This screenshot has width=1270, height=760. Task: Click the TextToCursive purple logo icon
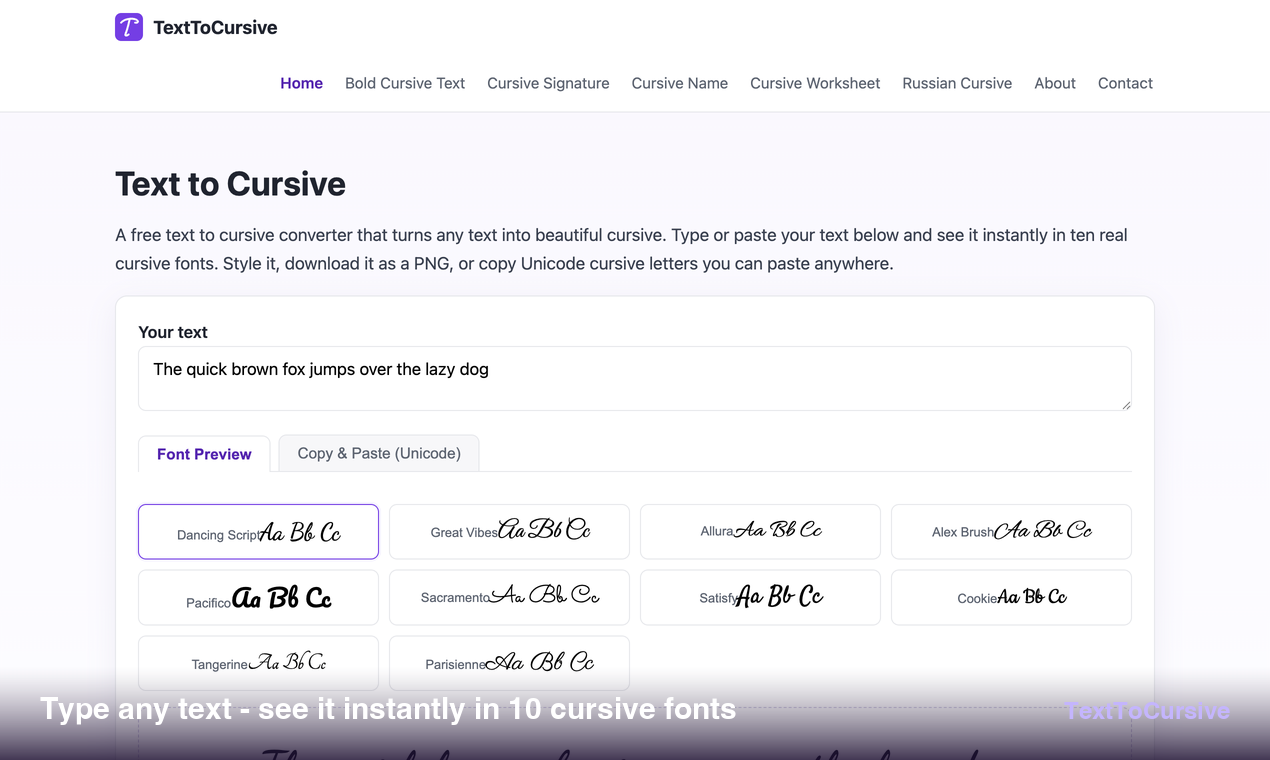(129, 27)
